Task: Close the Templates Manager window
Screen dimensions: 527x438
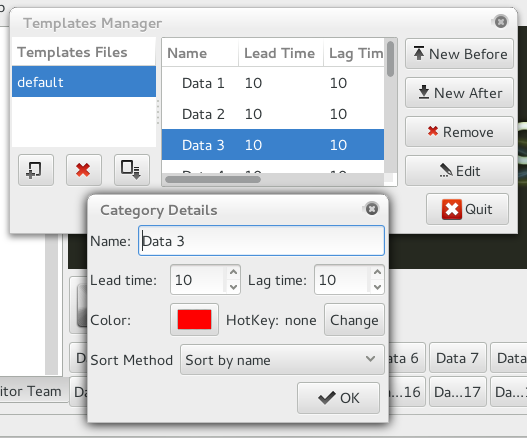Action: coord(501,22)
